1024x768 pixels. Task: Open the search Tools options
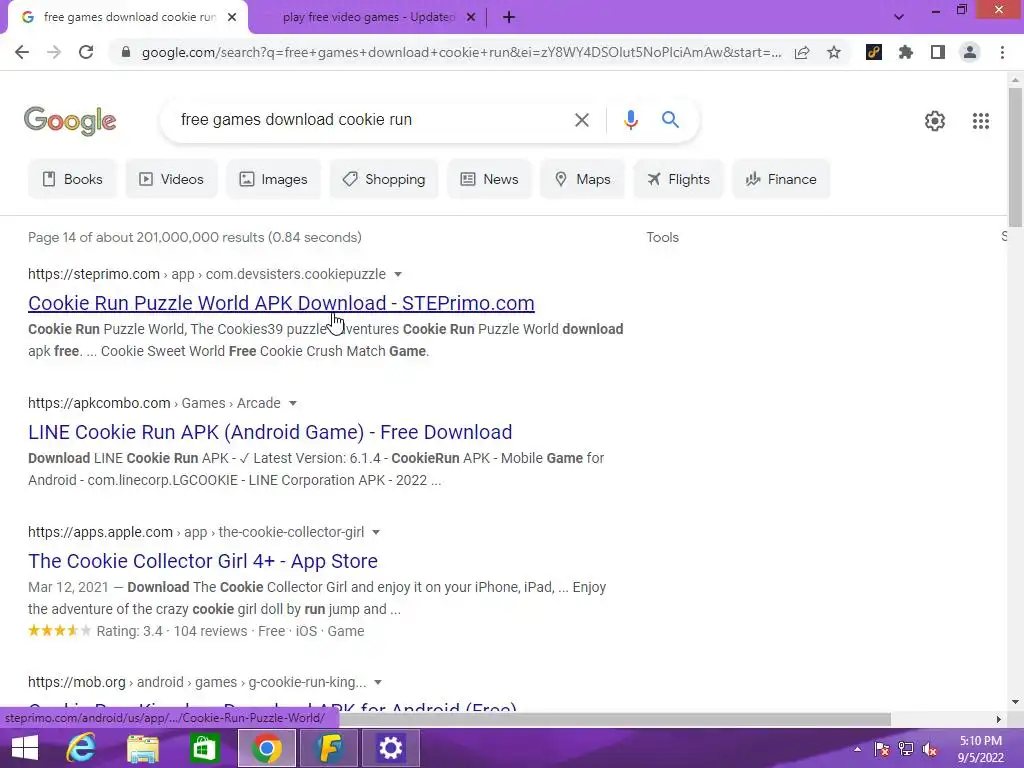click(x=662, y=238)
